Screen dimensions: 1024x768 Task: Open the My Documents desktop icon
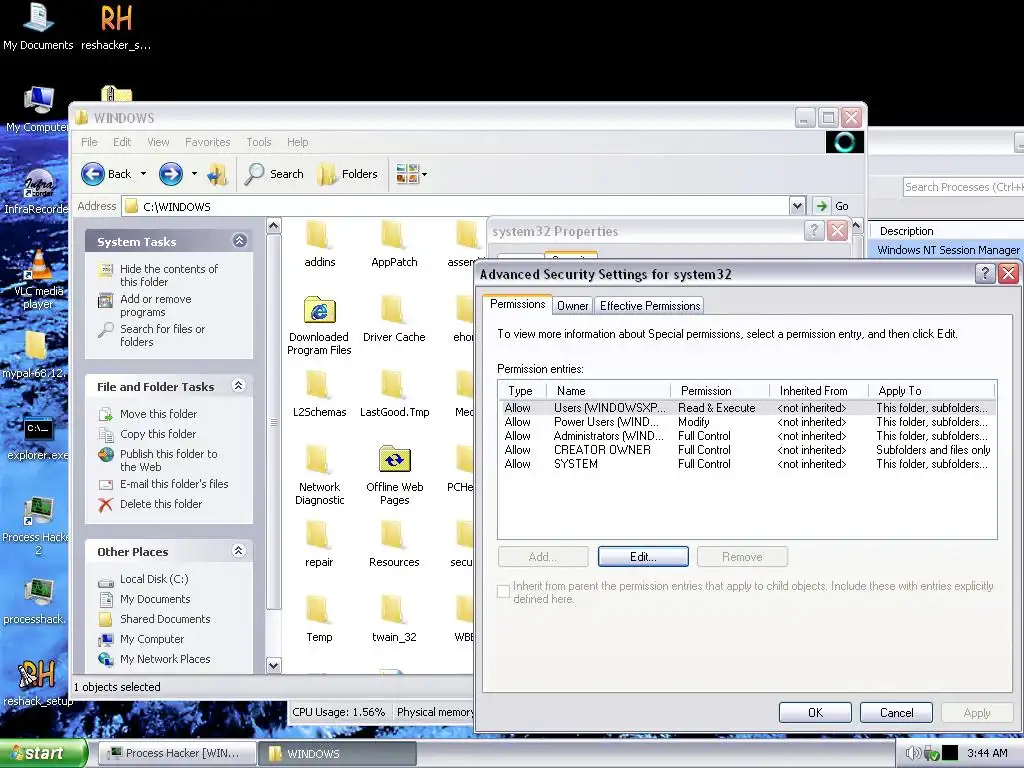point(38,26)
